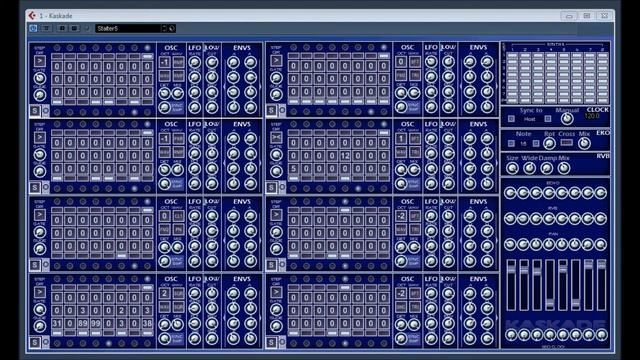Toggle the plugin bypass power button

pos(33,28)
